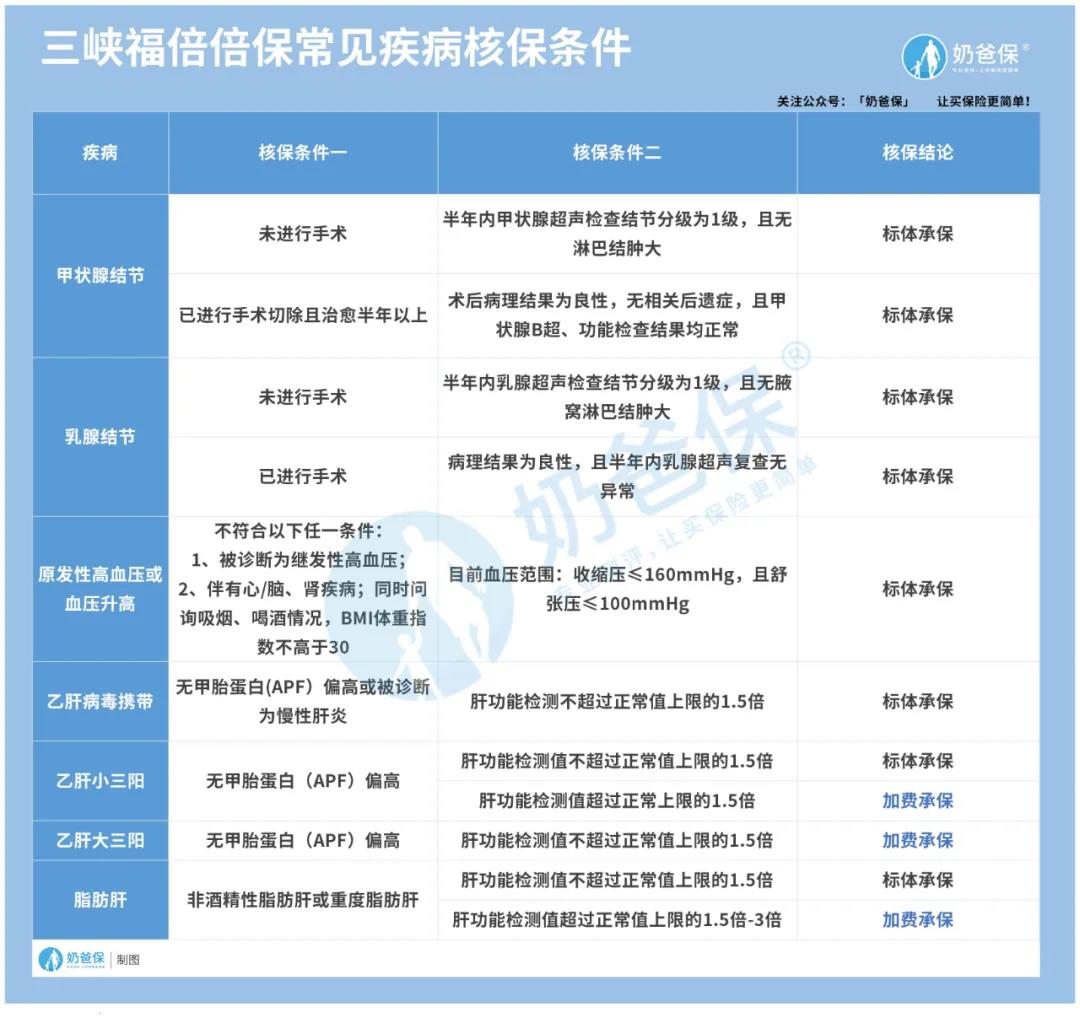The height and width of the screenshot is (1018, 1080).
Task: Click the 半年内甲状腺超声检查结节分级为1级 cell
Action: tap(617, 233)
